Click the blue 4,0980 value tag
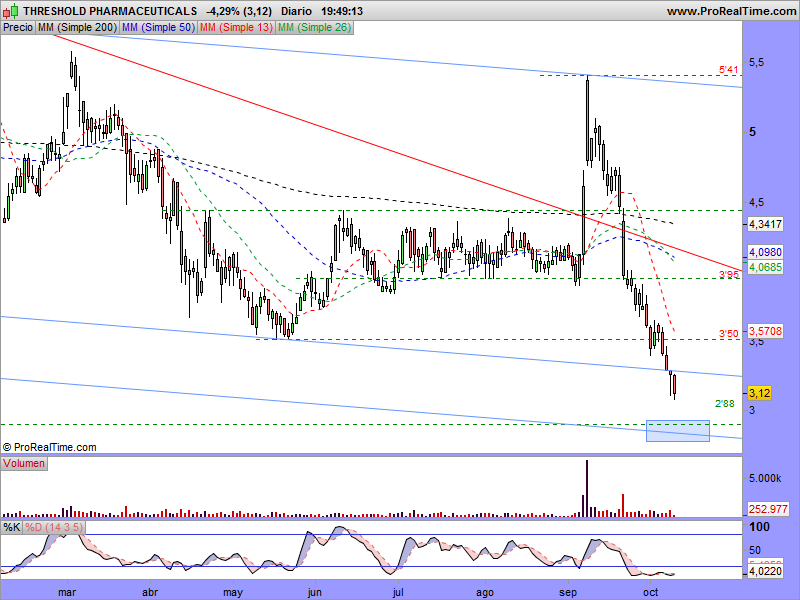 point(765,252)
